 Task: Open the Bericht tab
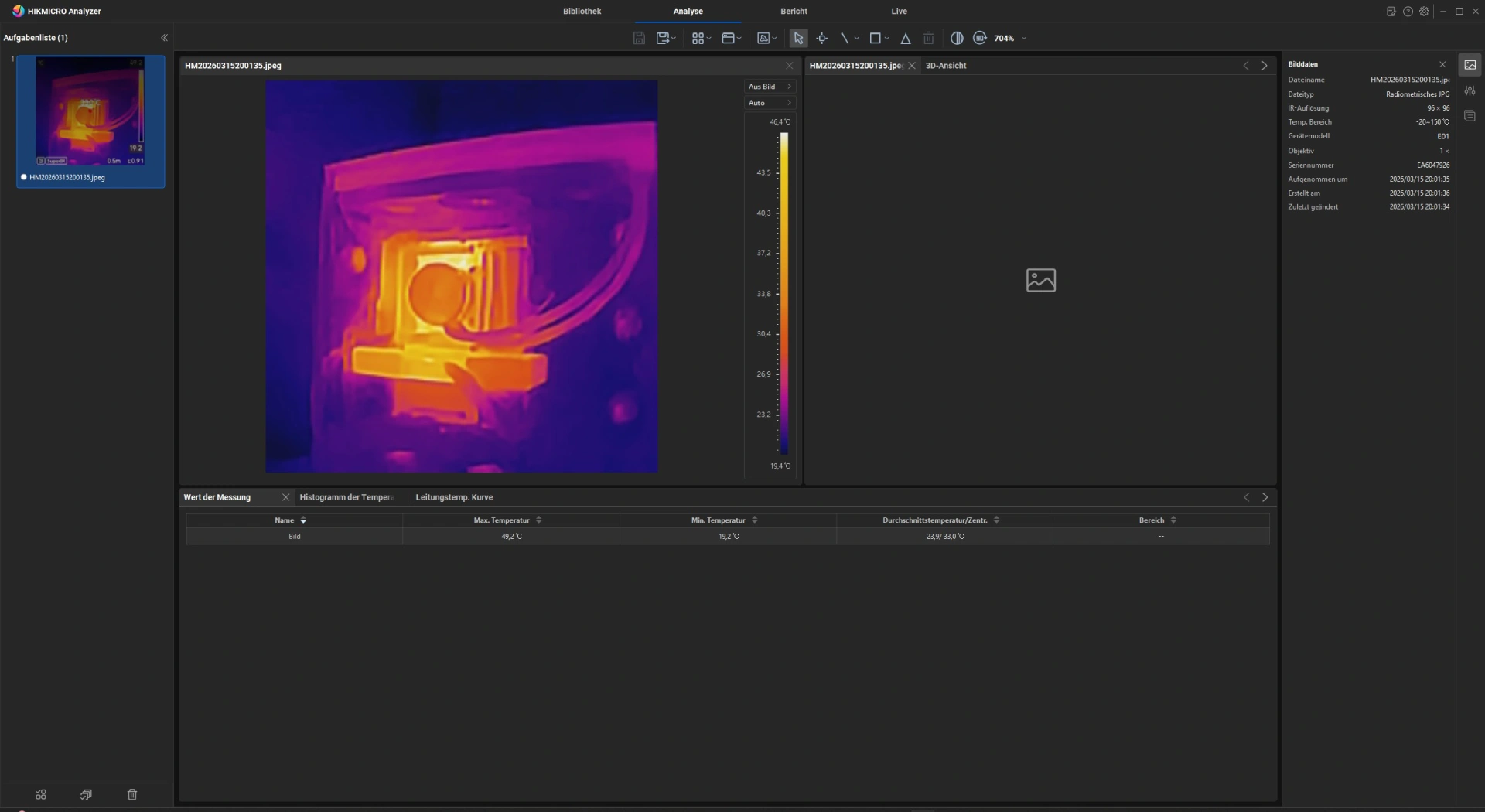pyautogui.click(x=794, y=12)
